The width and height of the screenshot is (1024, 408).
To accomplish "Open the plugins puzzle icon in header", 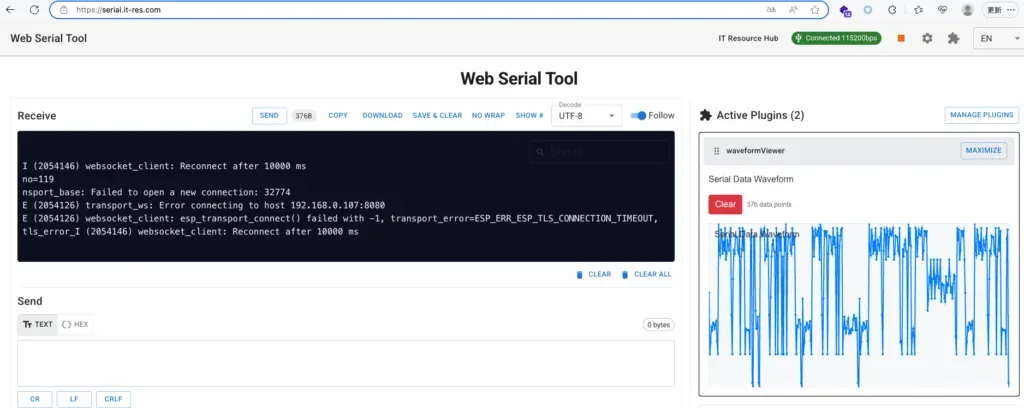I will (x=953, y=39).
